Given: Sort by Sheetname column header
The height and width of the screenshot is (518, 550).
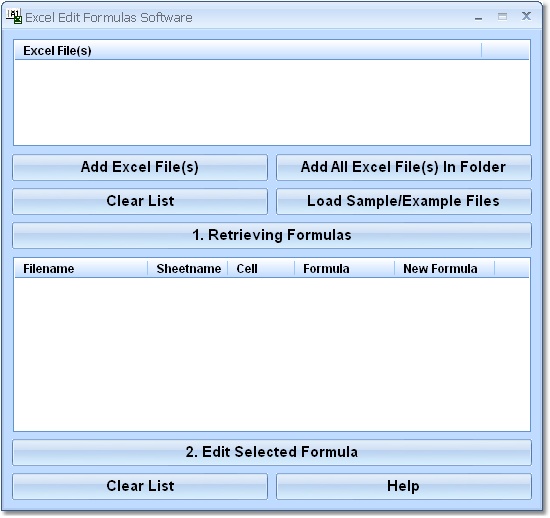Looking at the screenshot, I should pos(188,269).
